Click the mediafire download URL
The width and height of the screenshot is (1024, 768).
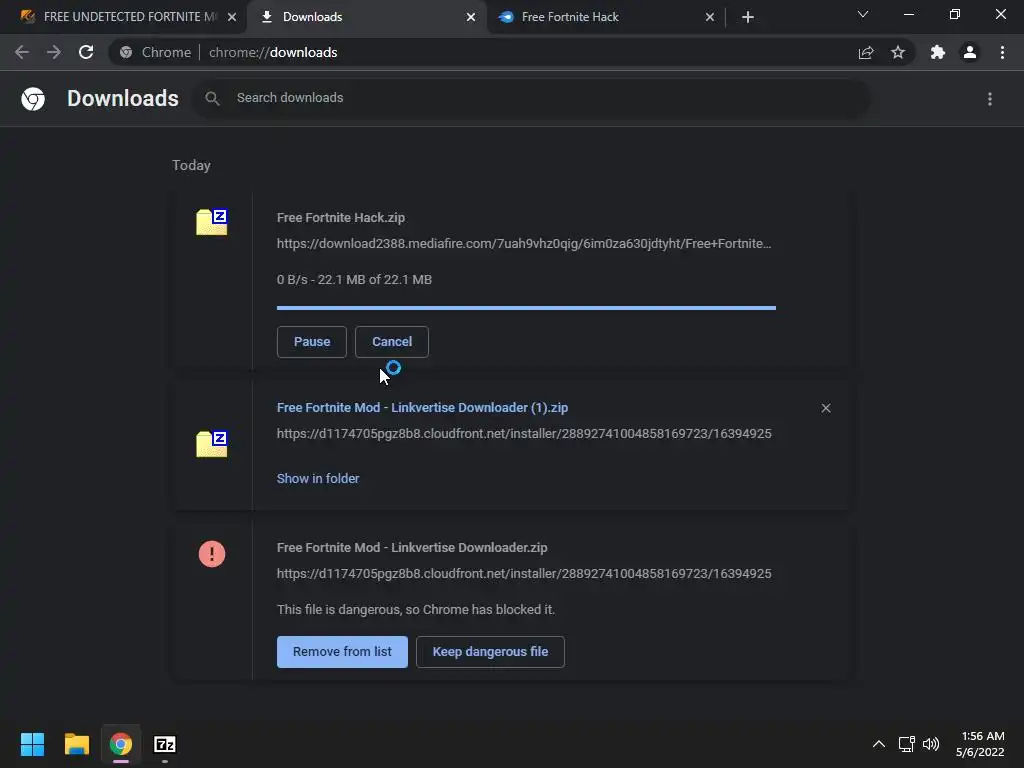[524, 244]
